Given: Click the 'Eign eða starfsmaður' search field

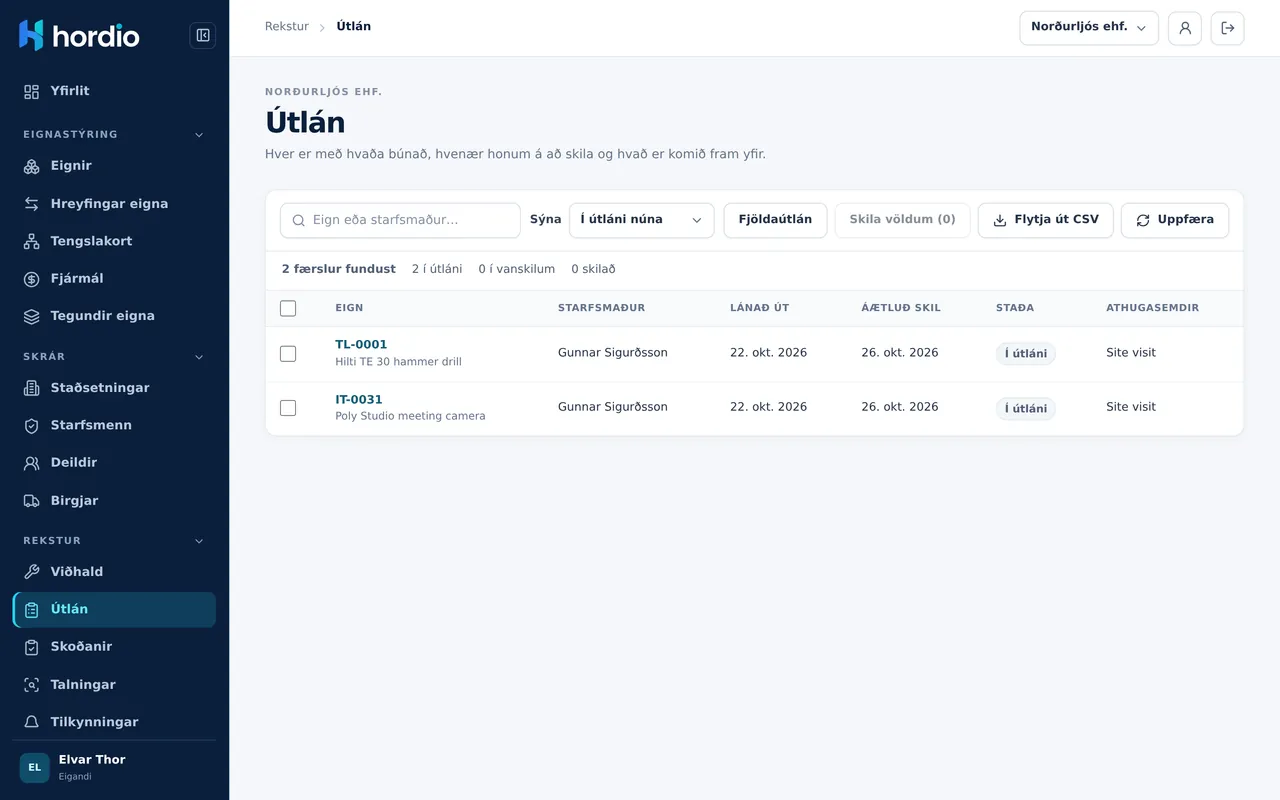Looking at the screenshot, I should pos(400,220).
